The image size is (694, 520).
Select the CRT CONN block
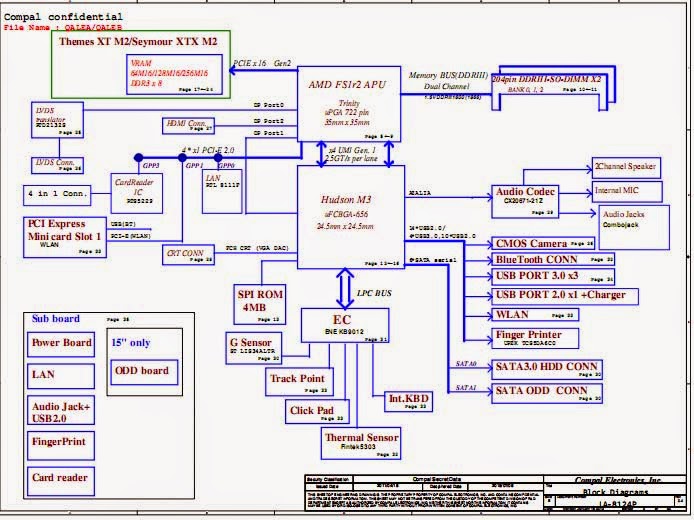(x=189, y=255)
